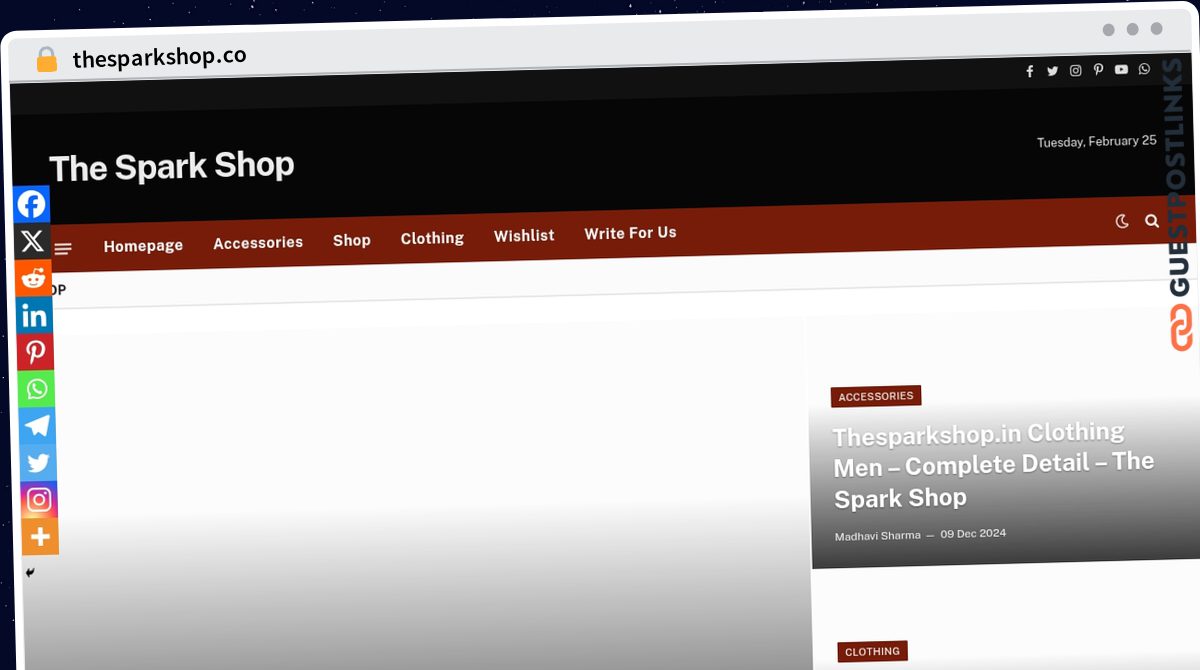This screenshot has height=670, width=1200.
Task: Click the ACCESSORIES category tag
Action: click(876, 396)
